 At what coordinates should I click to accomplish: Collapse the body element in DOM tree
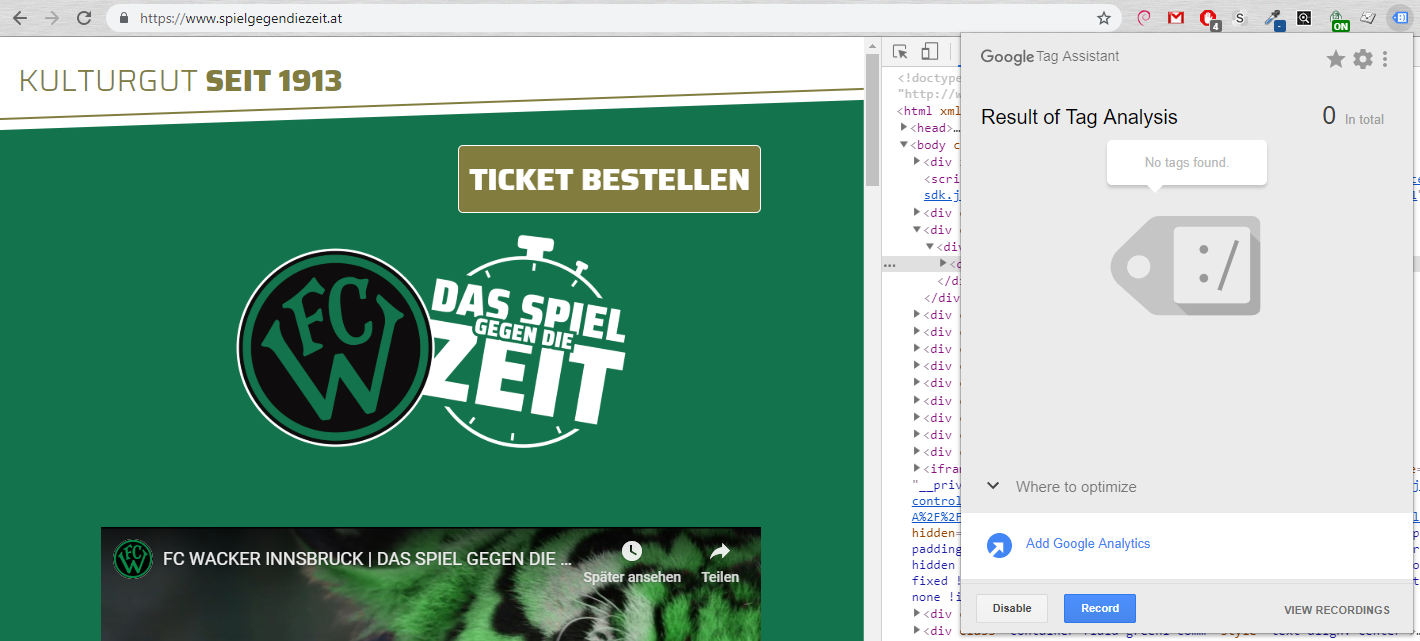pos(905,145)
